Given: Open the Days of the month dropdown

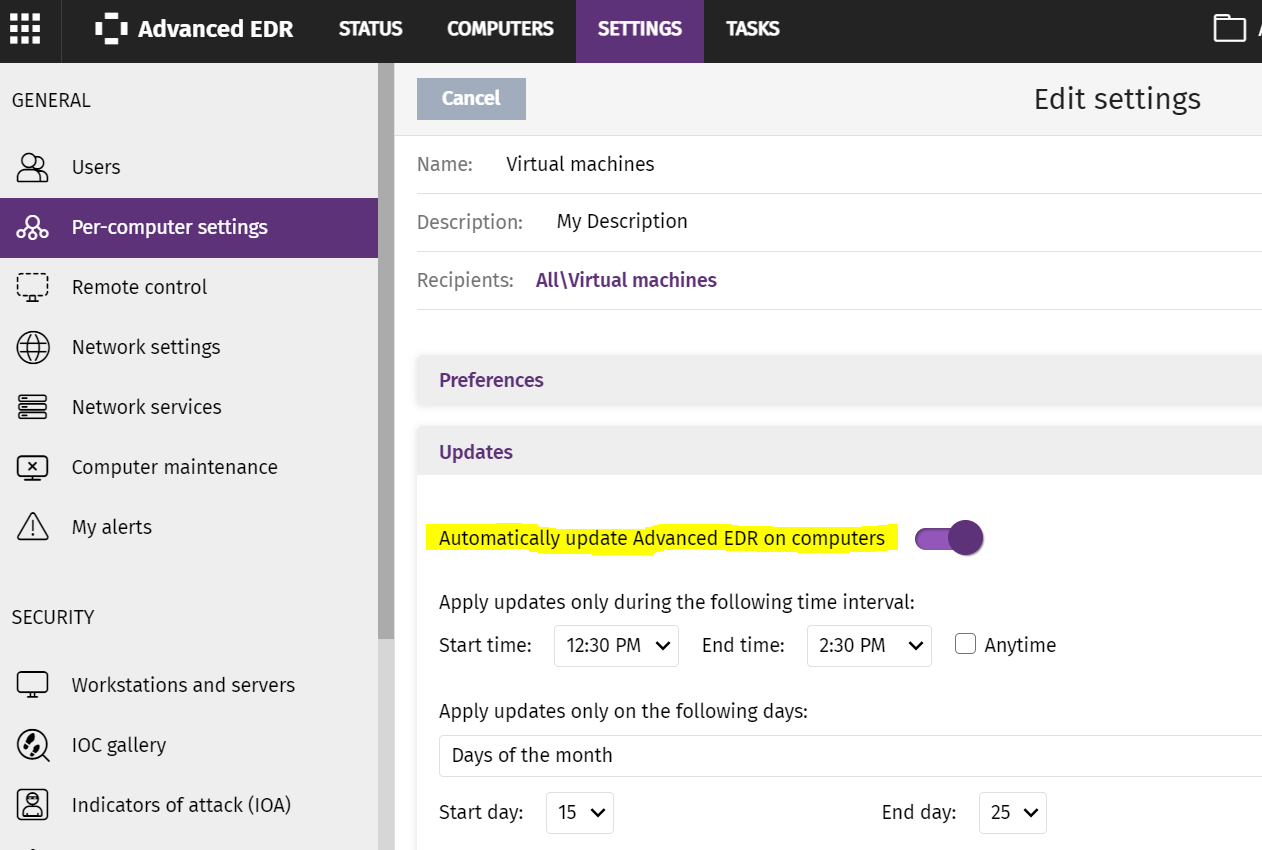Looking at the screenshot, I should point(850,755).
